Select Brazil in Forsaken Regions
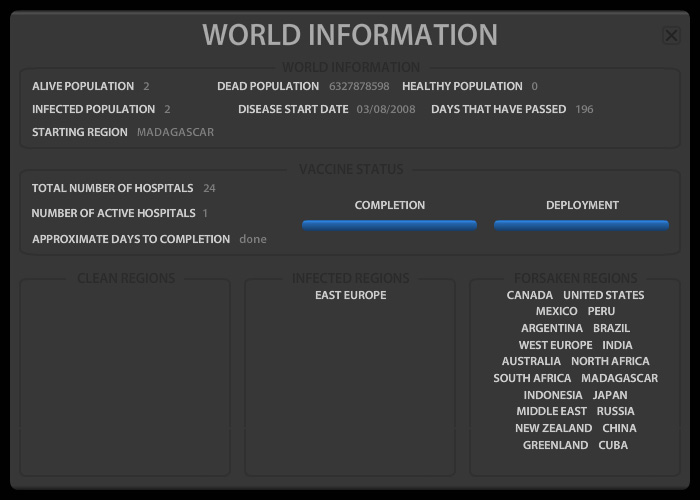 611,328
